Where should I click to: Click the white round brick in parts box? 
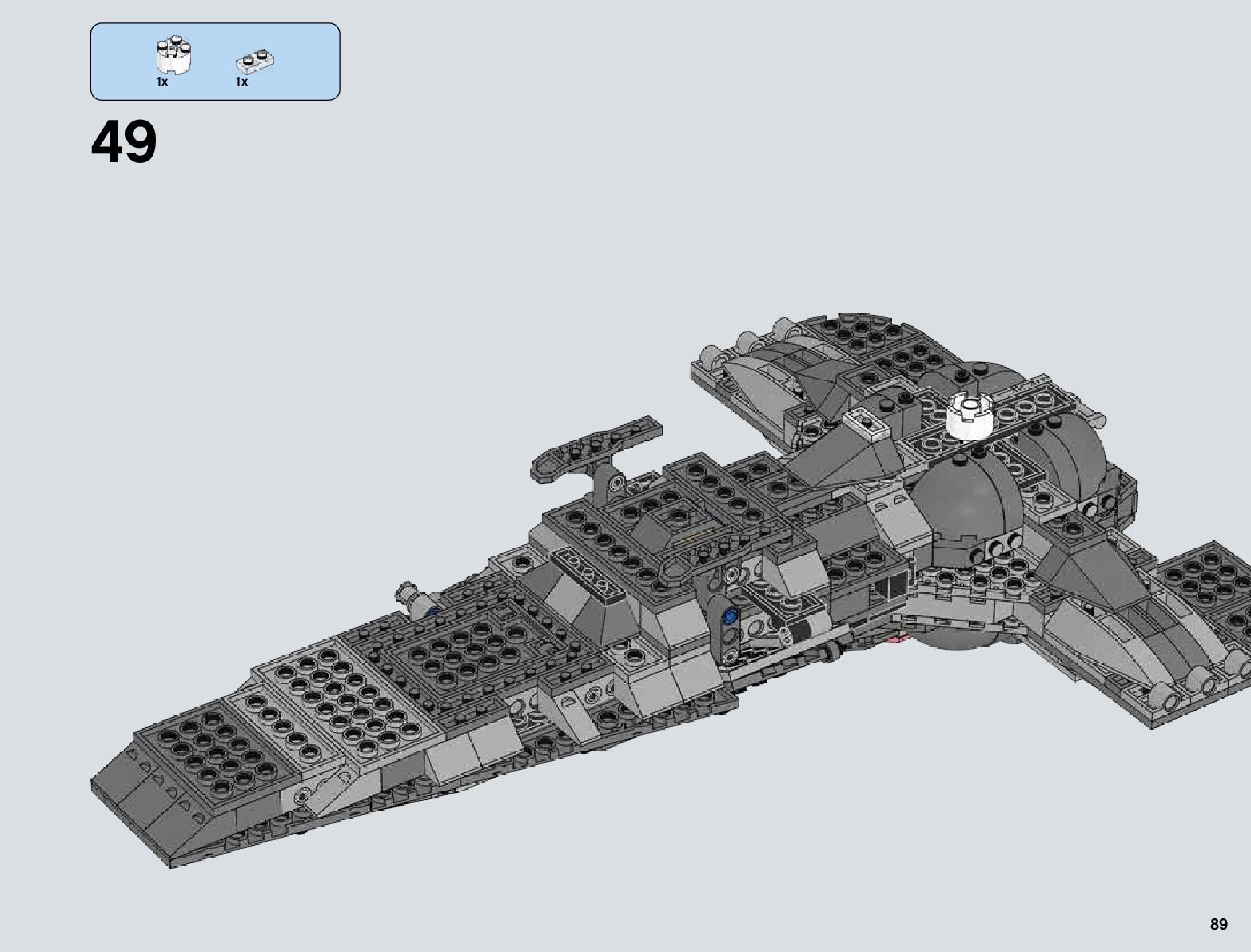point(174,57)
